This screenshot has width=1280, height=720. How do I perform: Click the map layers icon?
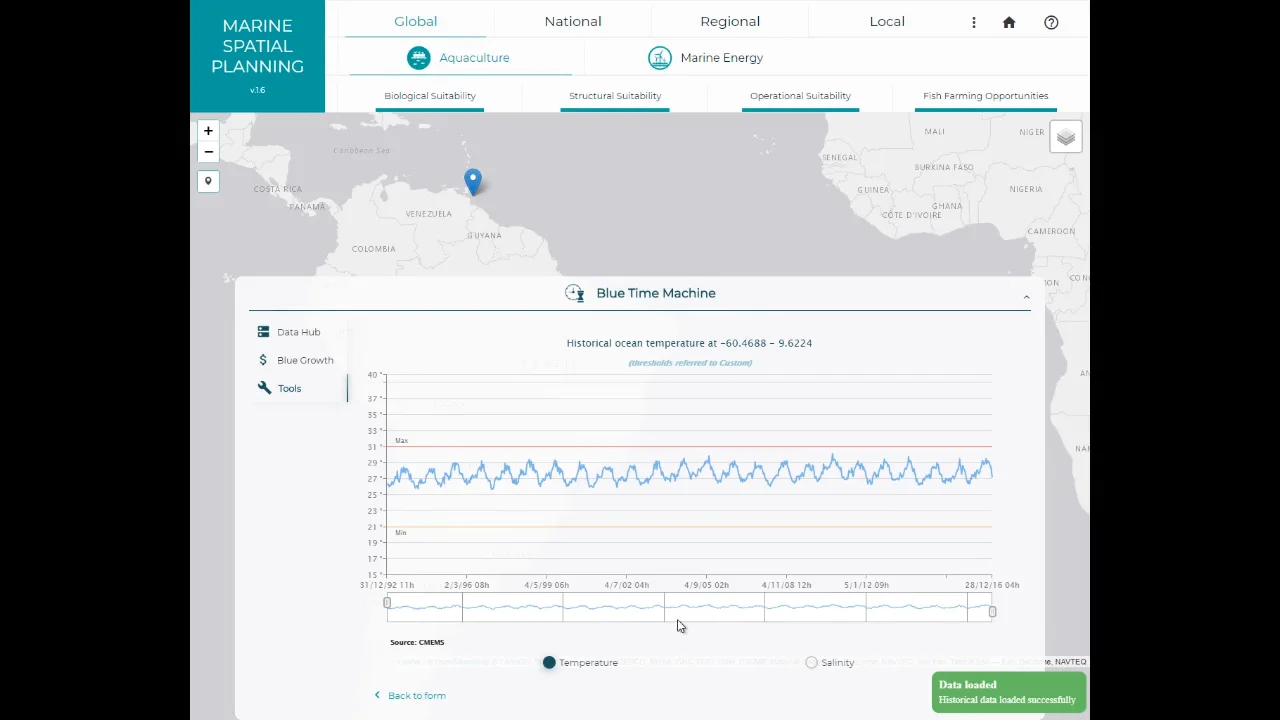coord(1065,138)
